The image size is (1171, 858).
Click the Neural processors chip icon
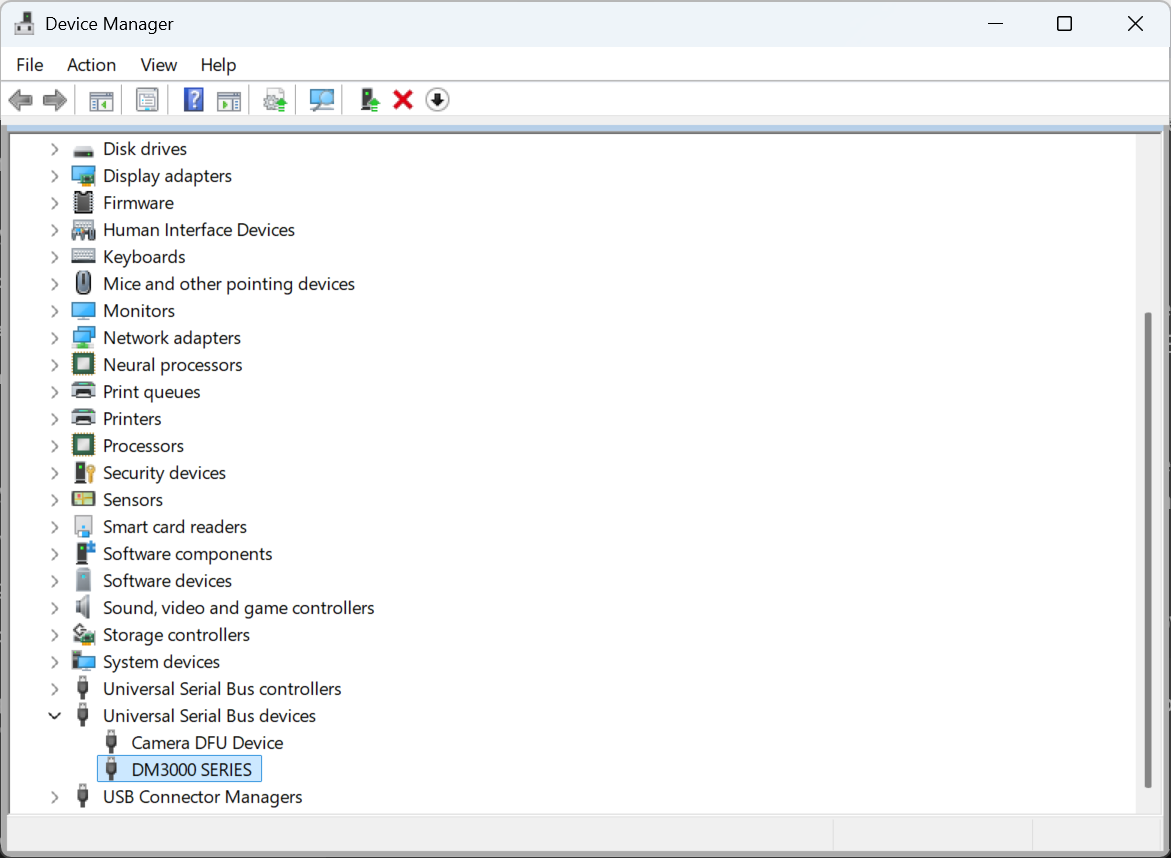click(83, 364)
